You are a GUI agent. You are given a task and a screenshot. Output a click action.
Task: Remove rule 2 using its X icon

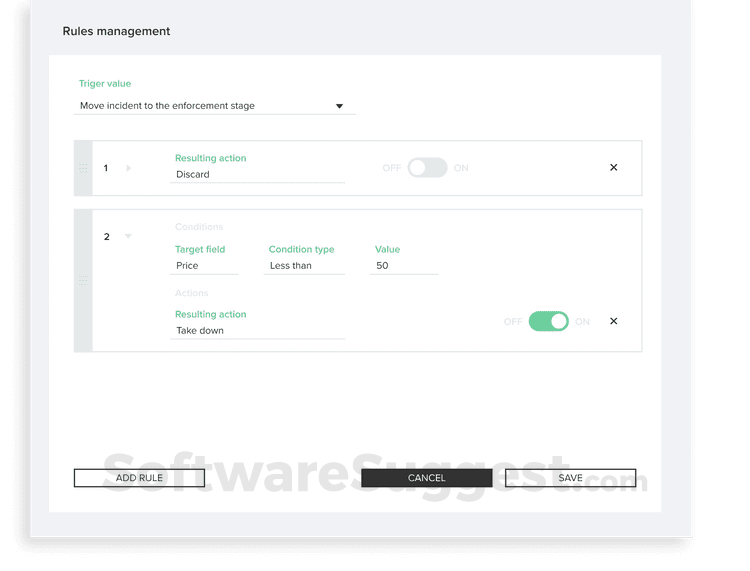click(614, 321)
